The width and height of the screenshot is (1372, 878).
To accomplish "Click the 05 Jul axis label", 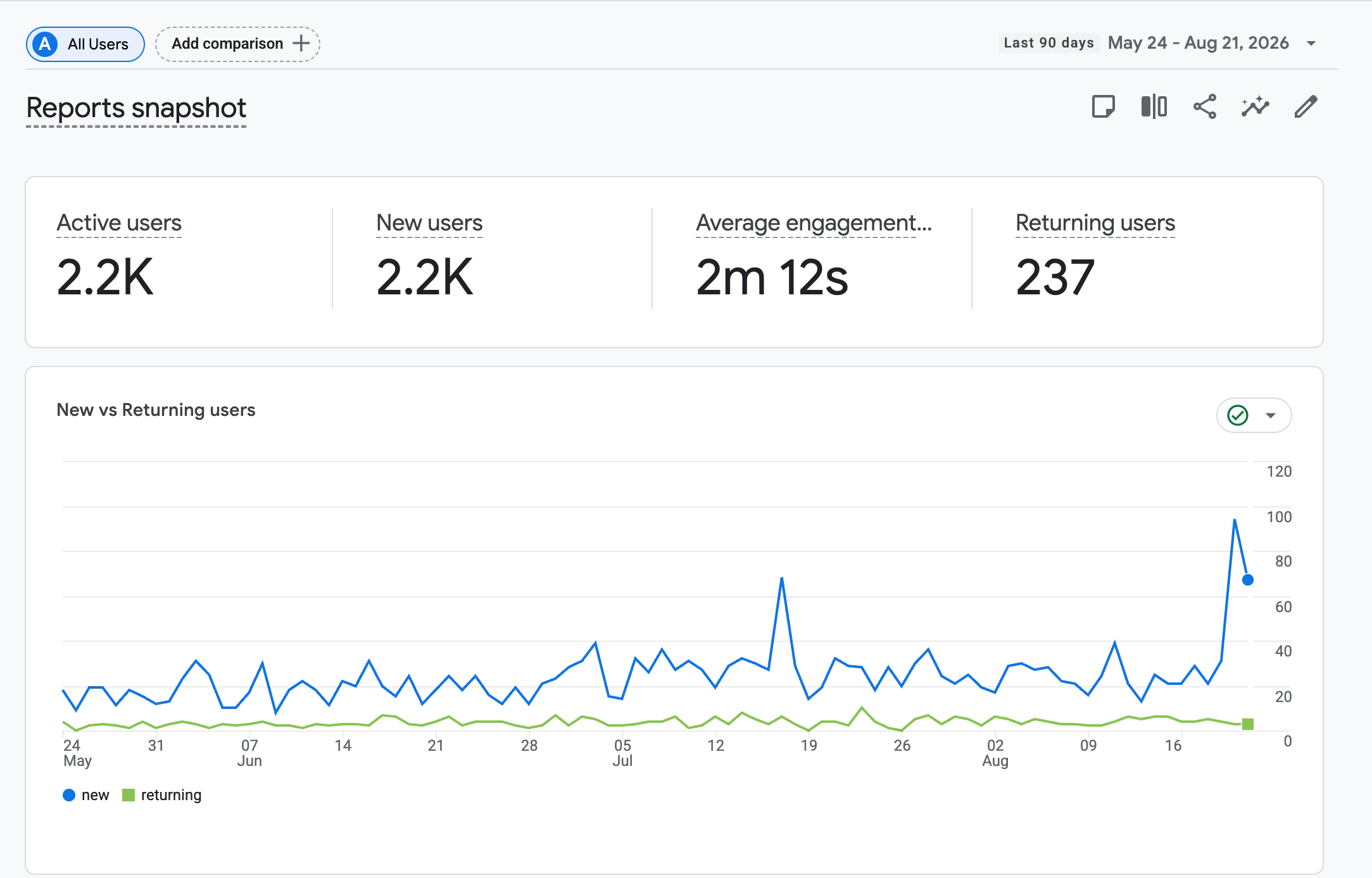I will point(622,753).
